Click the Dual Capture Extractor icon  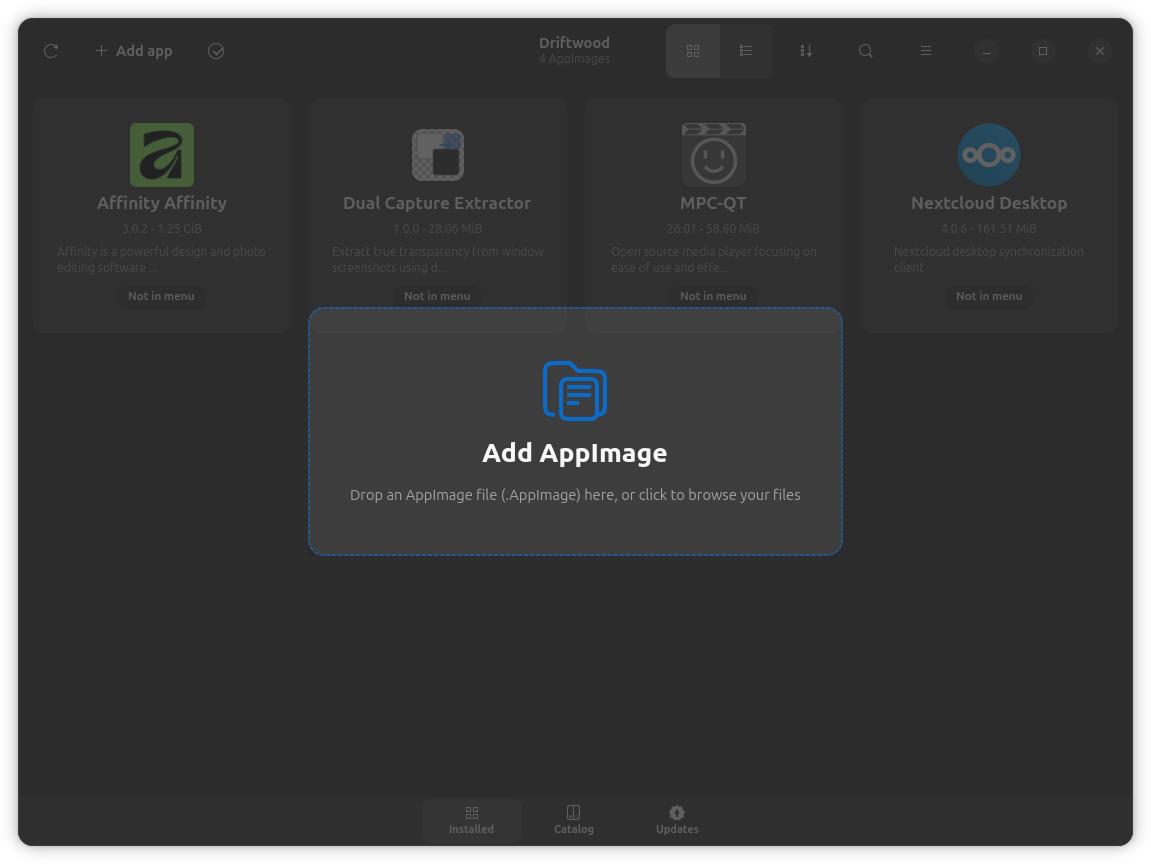(x=438, y=155)
